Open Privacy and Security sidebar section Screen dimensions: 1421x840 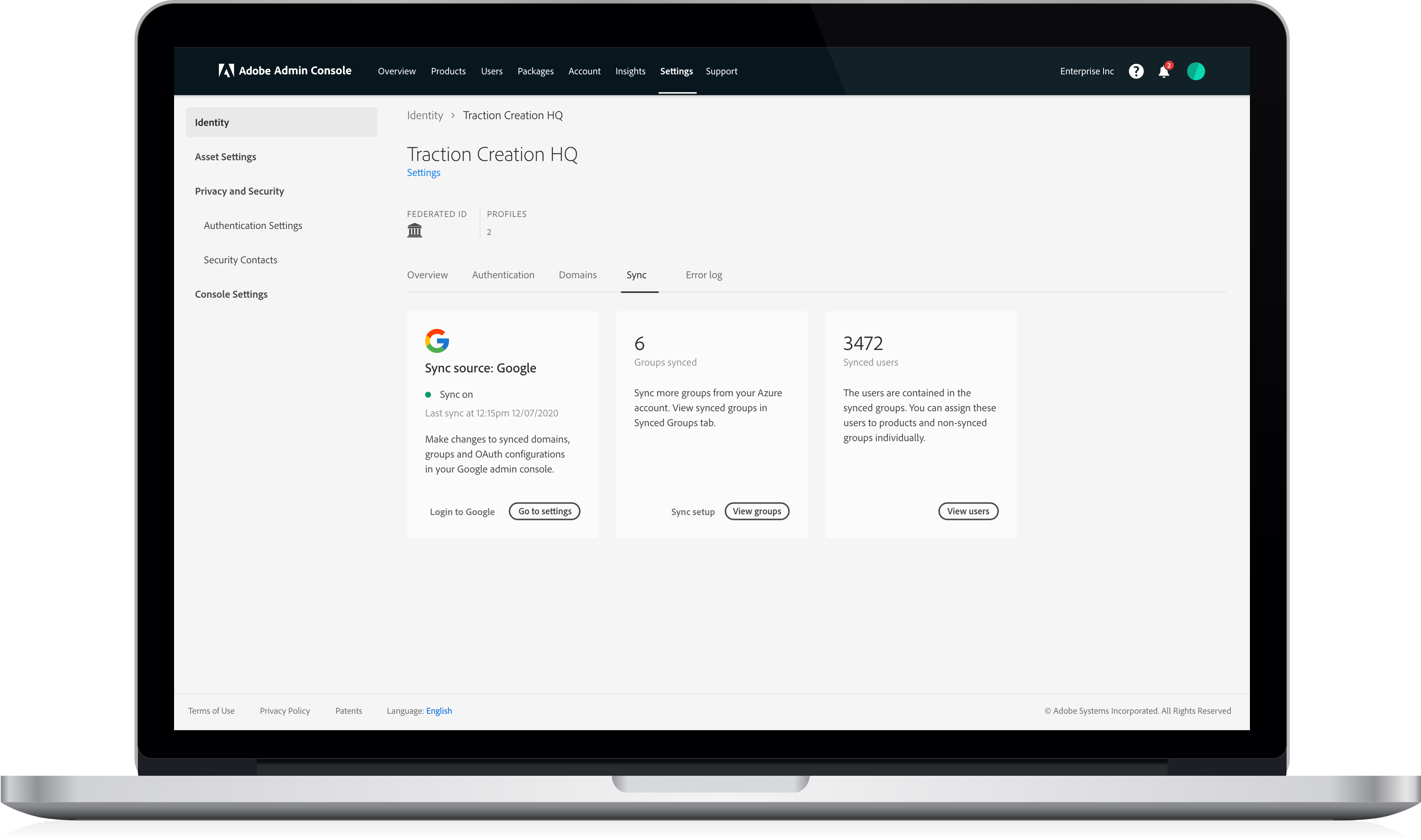tap(239, 191)
